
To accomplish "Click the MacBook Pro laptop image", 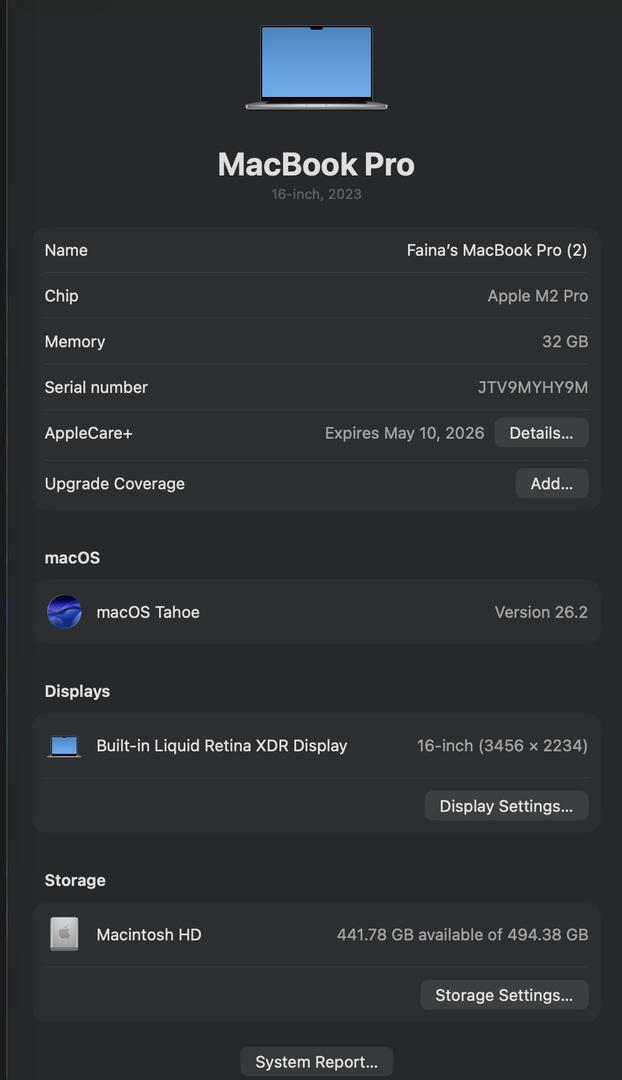I will tap(316, 67).
